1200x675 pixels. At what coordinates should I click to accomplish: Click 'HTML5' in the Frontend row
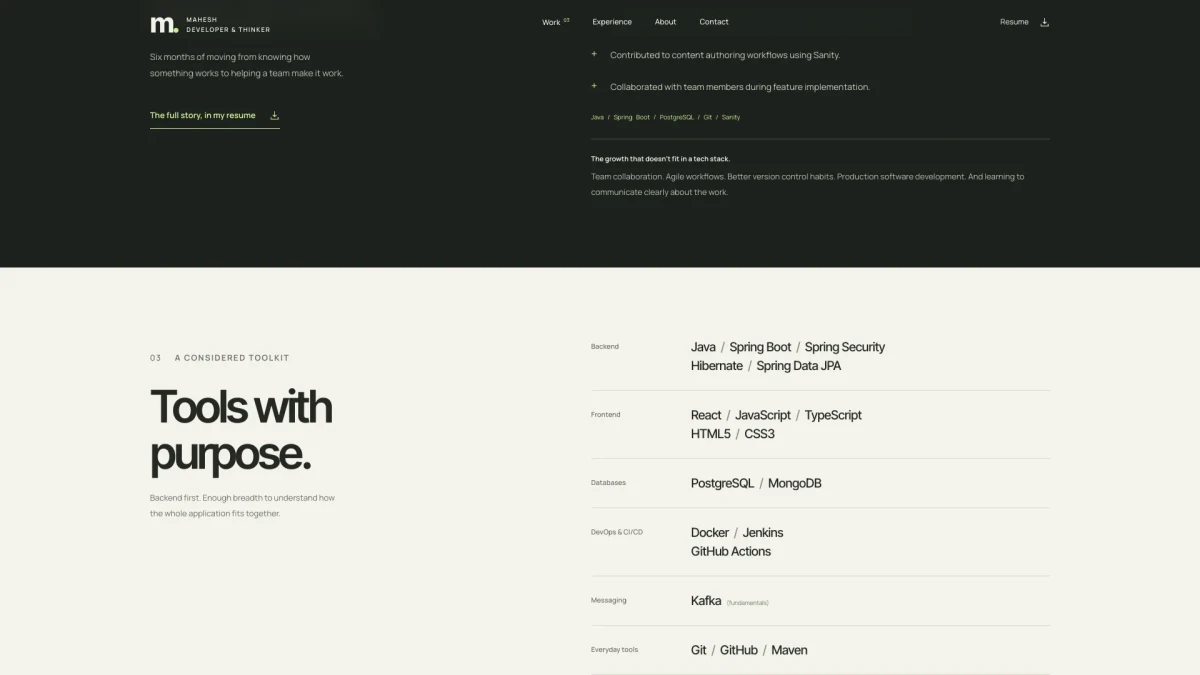[x=711, y=434]
